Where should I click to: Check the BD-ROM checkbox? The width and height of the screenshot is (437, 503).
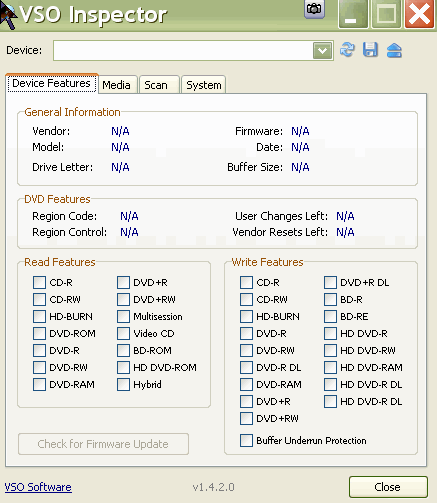click(x=123, y=350)
